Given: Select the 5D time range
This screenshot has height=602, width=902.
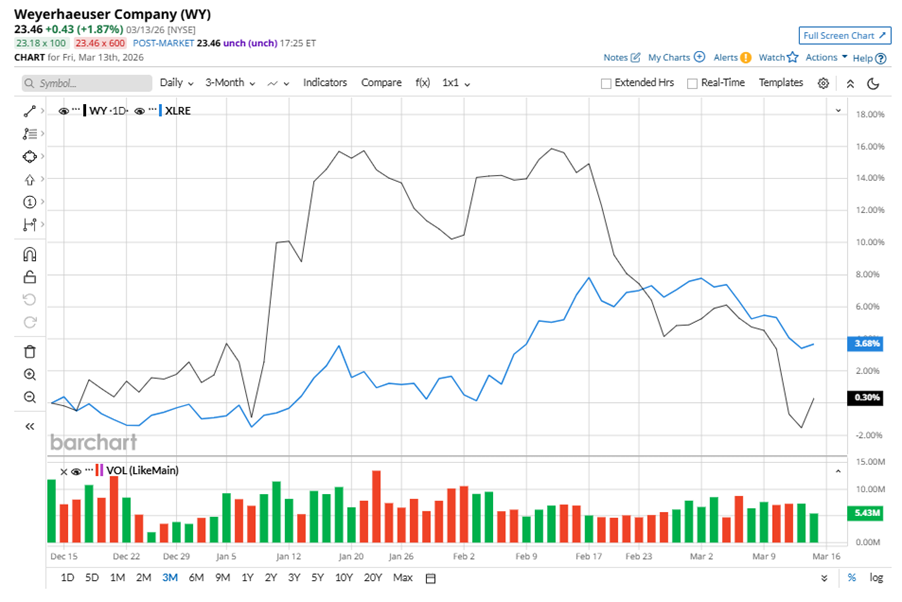Looking at the screenshot, I should [92, 577].
